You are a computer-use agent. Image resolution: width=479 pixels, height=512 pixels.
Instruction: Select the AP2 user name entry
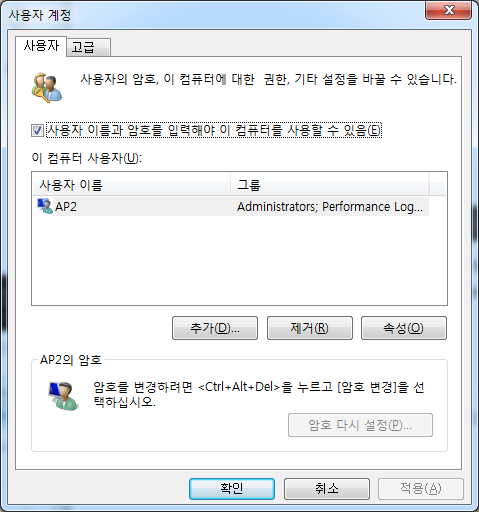[66, 206]
